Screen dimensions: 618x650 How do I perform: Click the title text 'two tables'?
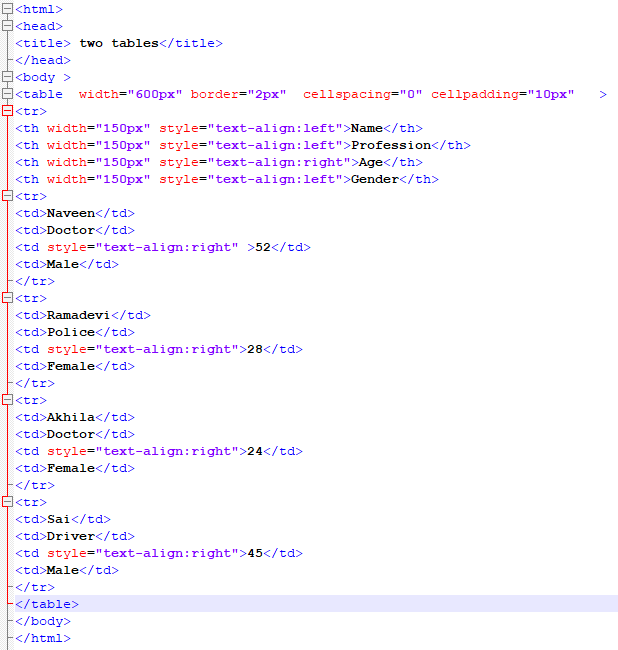(x=119, y=43)
